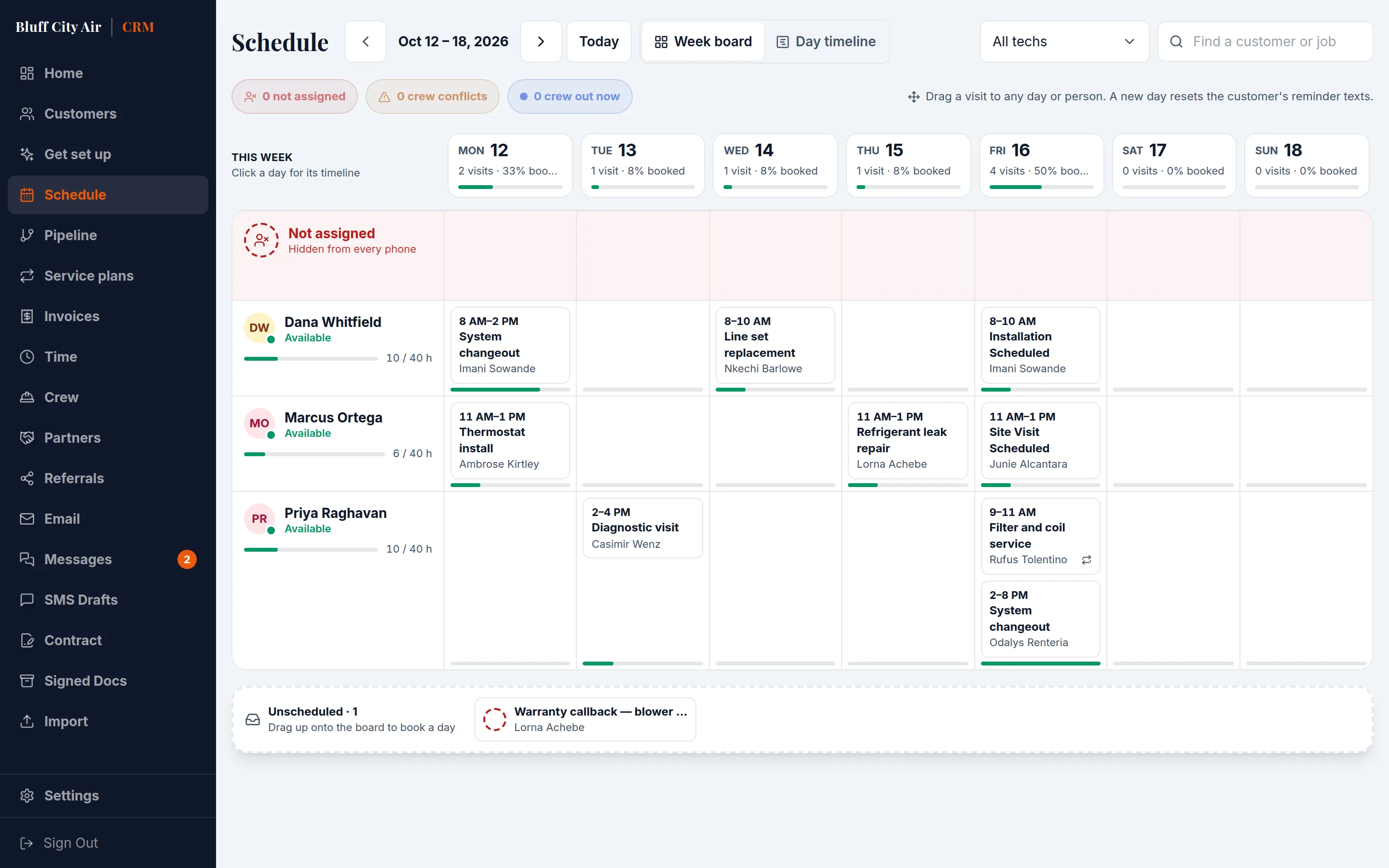Viewport: 1389px width, 868px height.
Task: Open Referrals share icon
Action: [27, 478]
